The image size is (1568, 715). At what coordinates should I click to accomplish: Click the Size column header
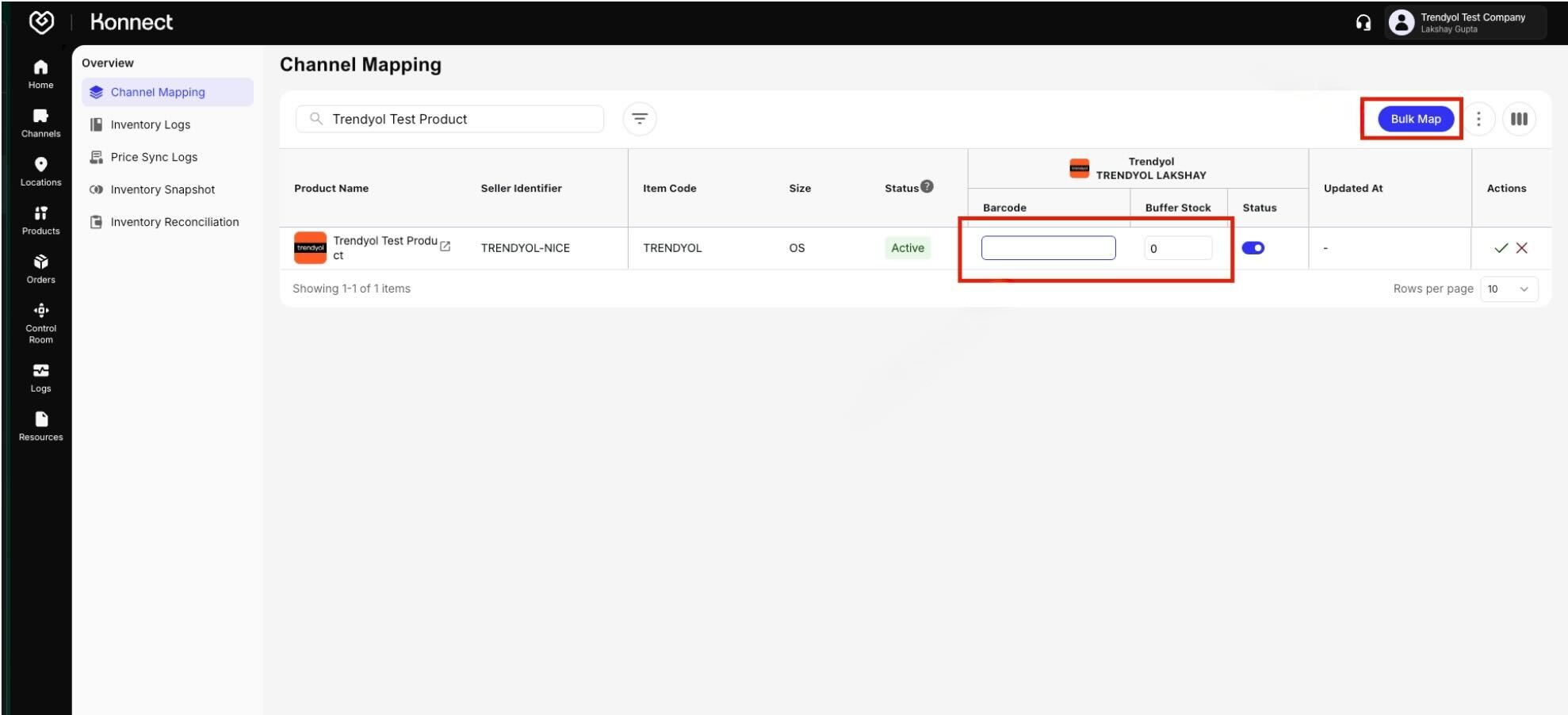pyautogui.click(x=800, y=188)
